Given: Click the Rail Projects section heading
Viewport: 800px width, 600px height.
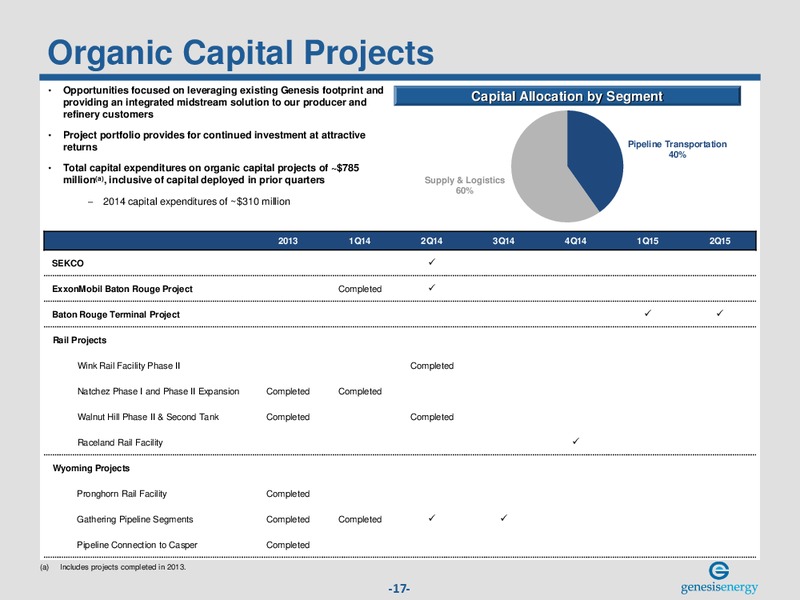Looking at the screenshot, I should pyautogui.click(x=80, y=340).
